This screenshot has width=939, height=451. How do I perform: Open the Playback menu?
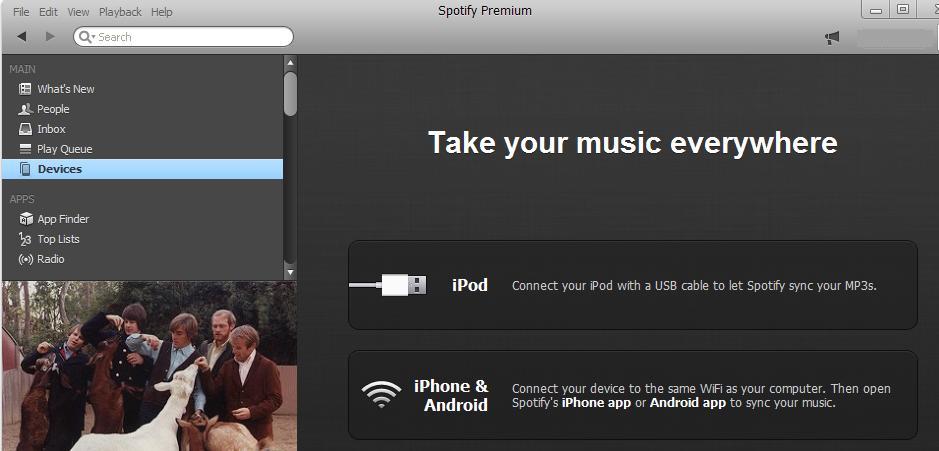pyautogui.click(x=120, y=12)
